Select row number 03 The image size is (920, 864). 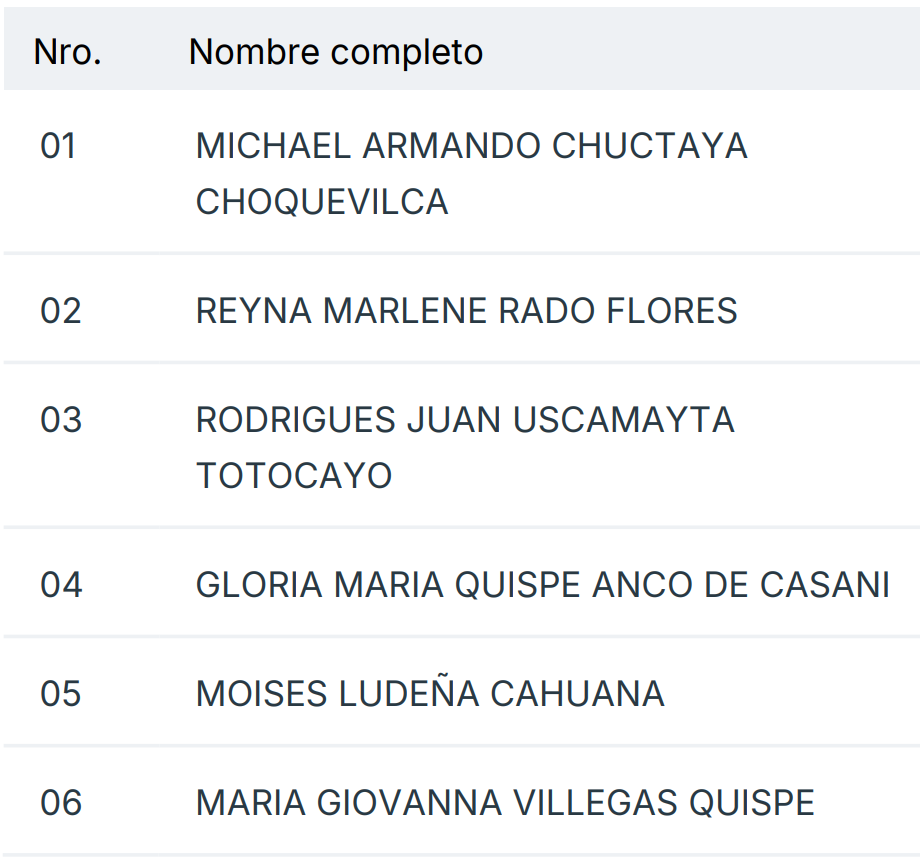(x=60, y=420)
